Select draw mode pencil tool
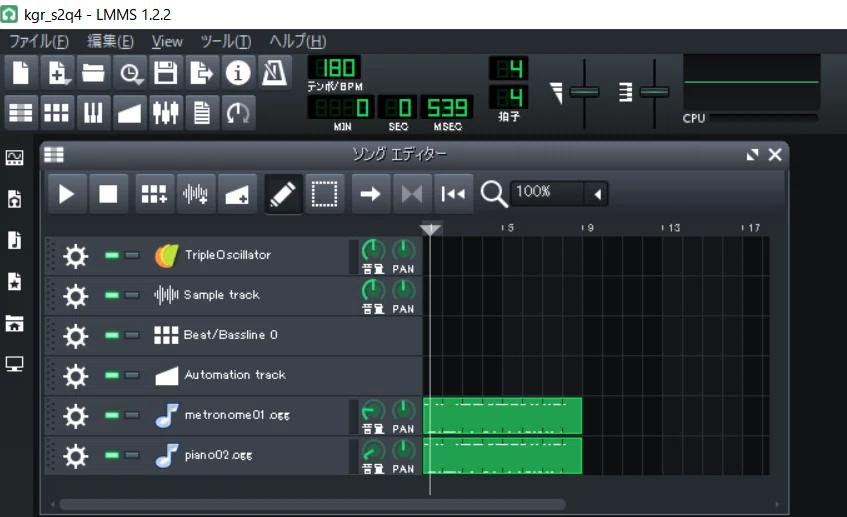 tap(283, 194)
